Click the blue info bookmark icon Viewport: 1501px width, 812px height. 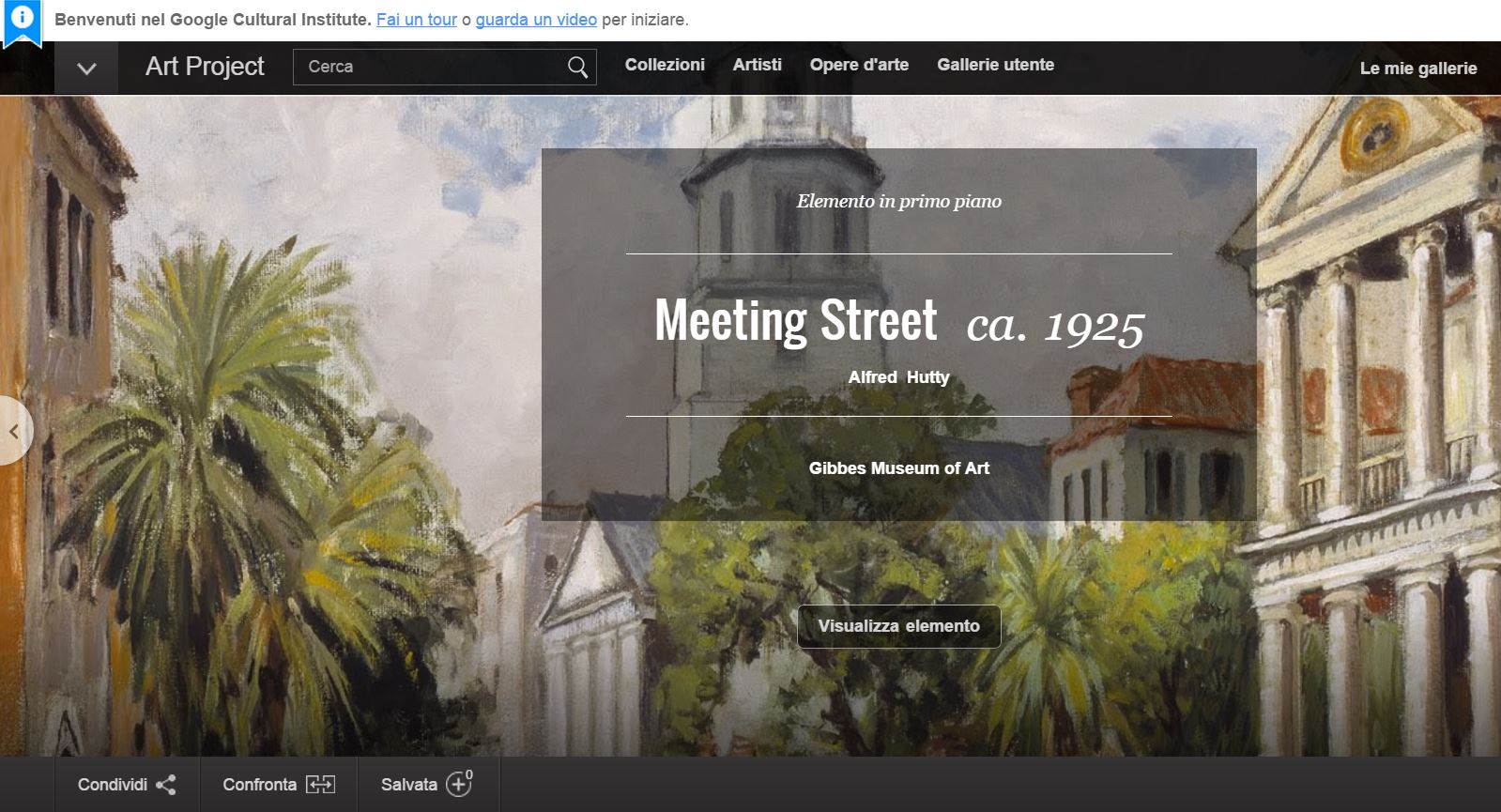[22, 21]
